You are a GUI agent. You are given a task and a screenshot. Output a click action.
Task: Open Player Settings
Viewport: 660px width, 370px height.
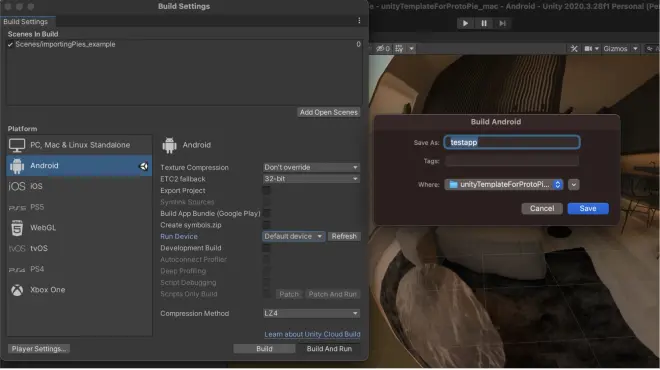(39, 349)
